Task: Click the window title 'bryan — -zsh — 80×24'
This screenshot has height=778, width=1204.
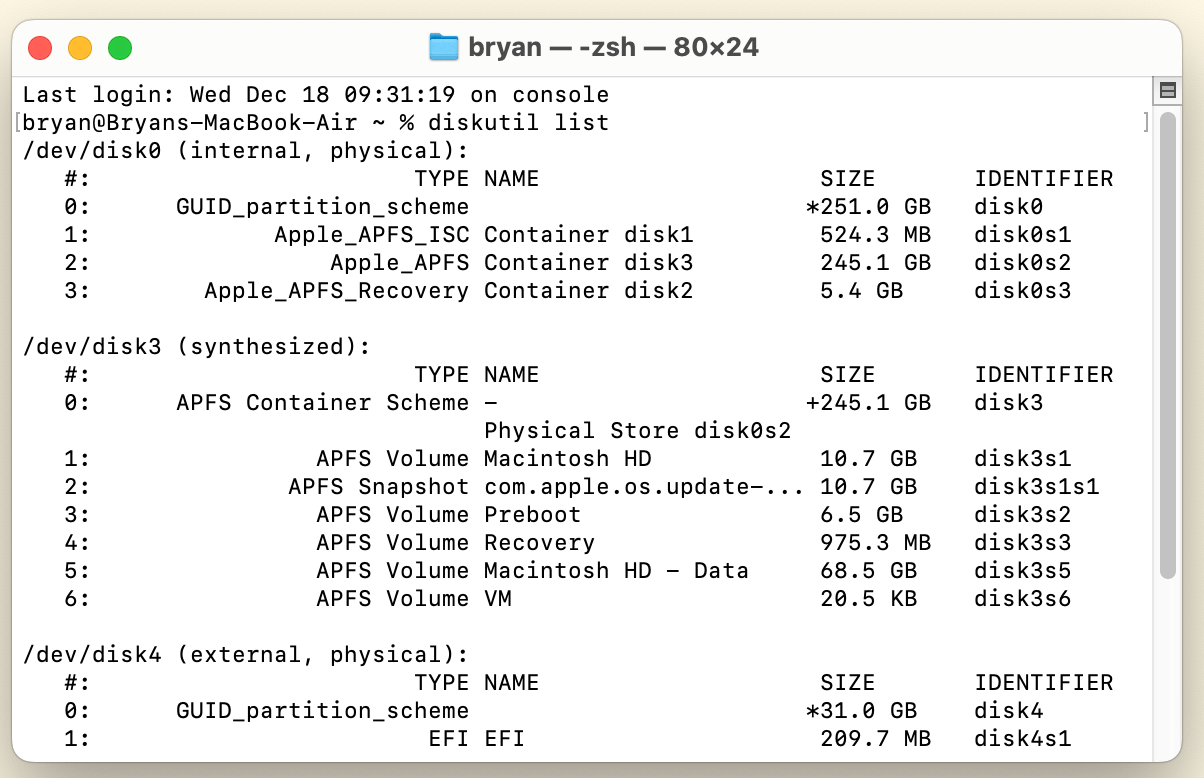Action: click(x=613, y=47)
